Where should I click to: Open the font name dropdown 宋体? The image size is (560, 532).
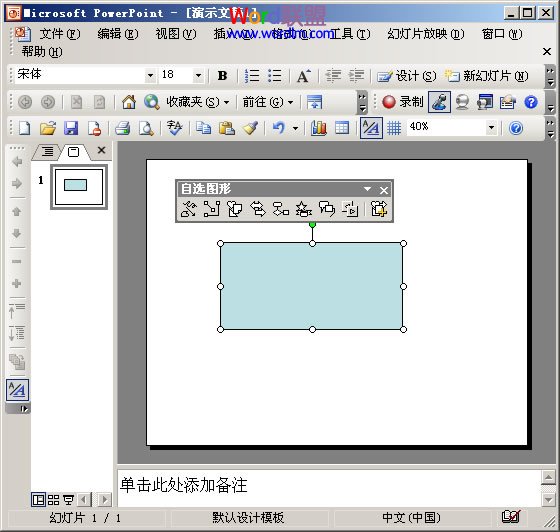150,75
